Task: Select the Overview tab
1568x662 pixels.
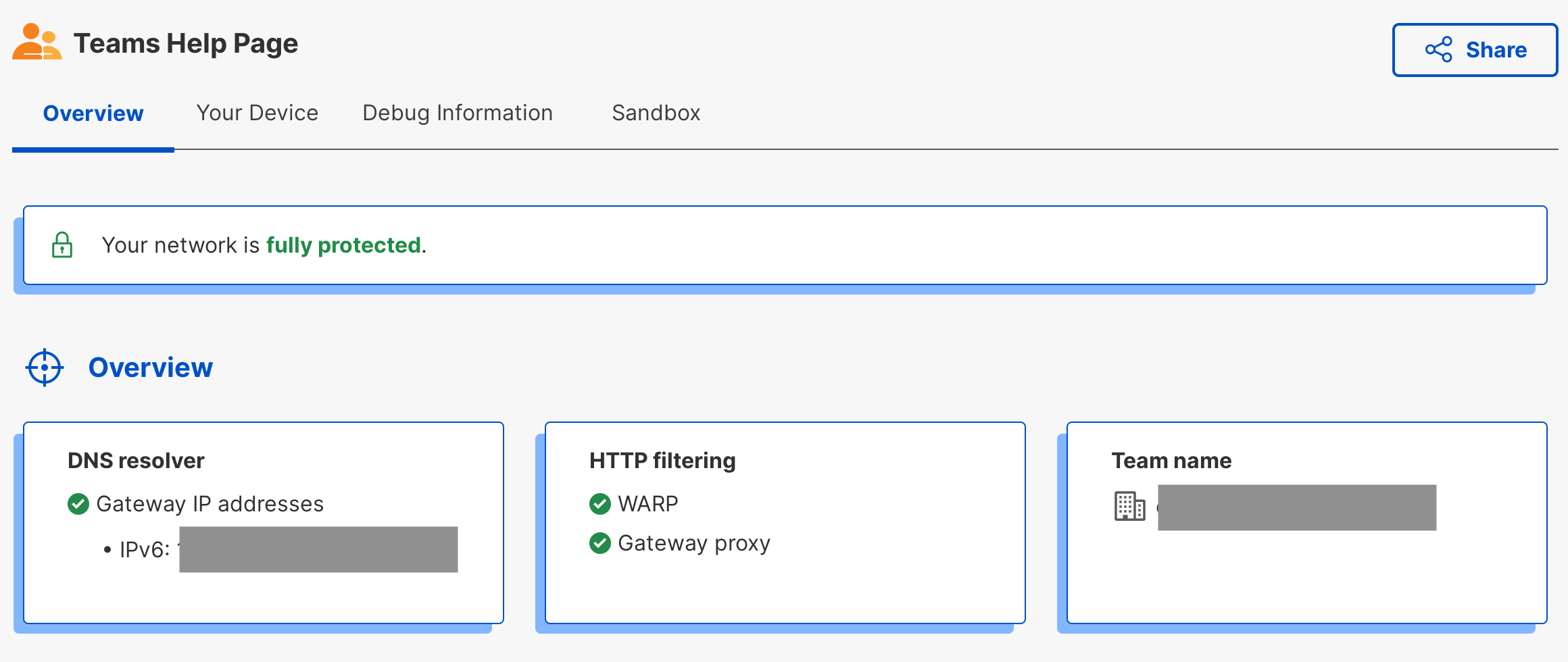Action: [x=93, y=113]
